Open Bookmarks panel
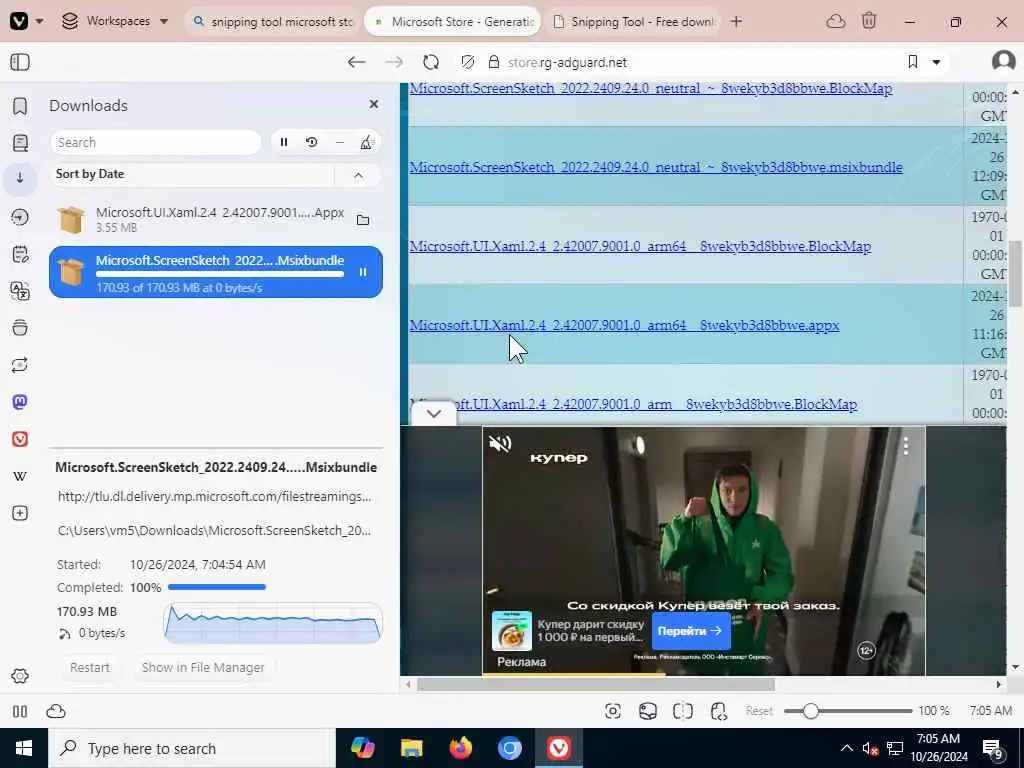The height and width of the screenshot is (768, 1024). (20, 106)
